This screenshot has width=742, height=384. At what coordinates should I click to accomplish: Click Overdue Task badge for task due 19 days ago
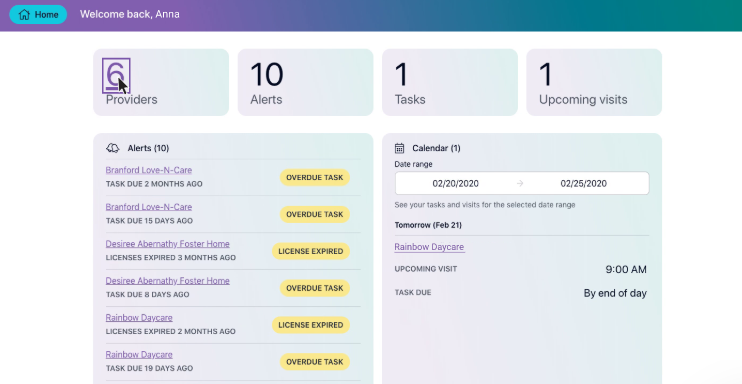tap(315, 362)
